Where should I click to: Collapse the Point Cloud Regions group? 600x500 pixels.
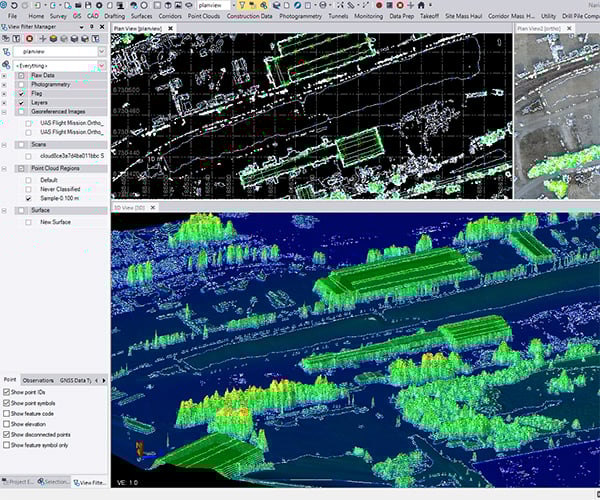coord(4,169)
